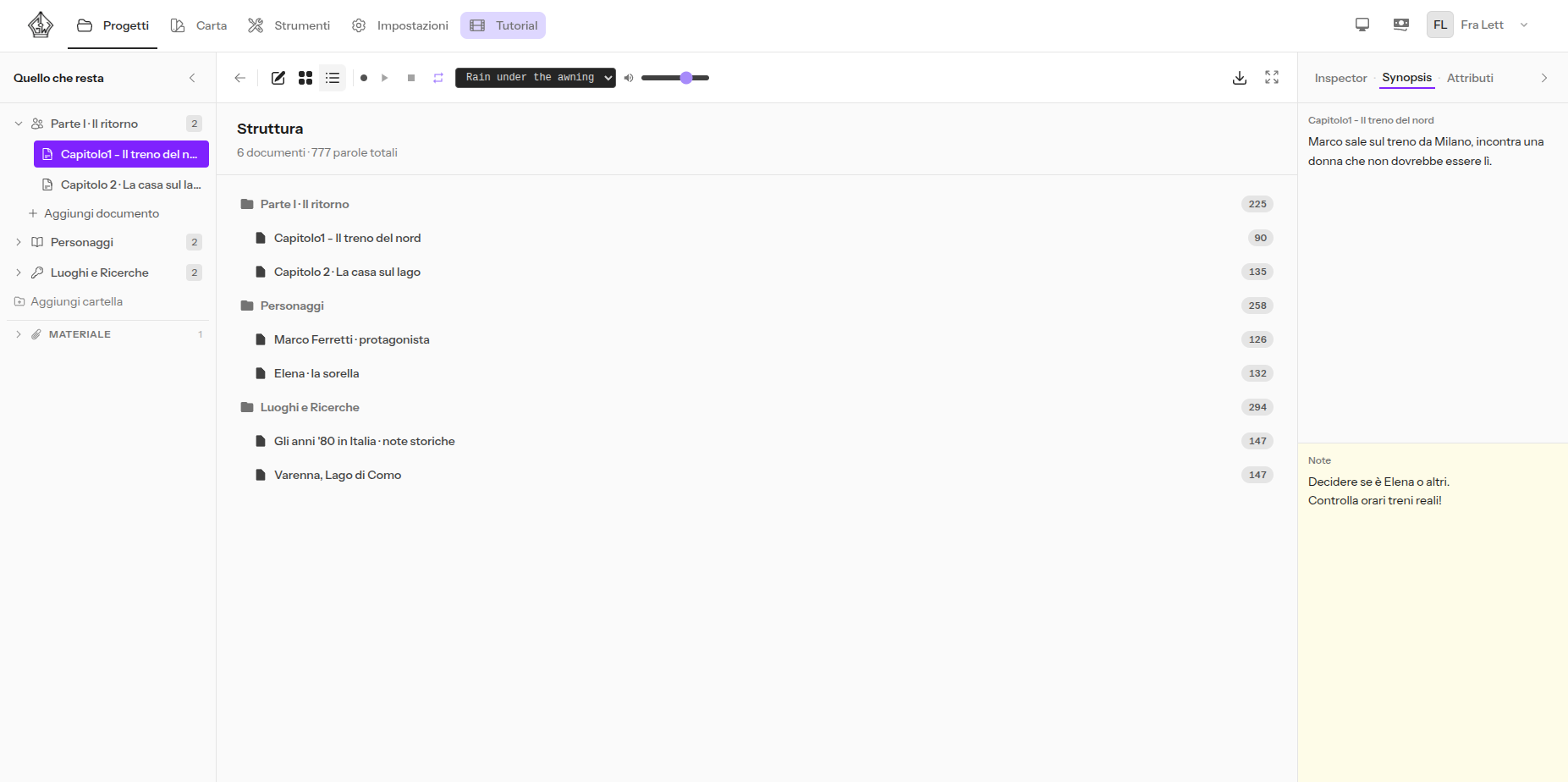The image size is (1568, 782).
Task: Stop the ambient sound playback
Action: pyautogui.click(x=411, y=78)
